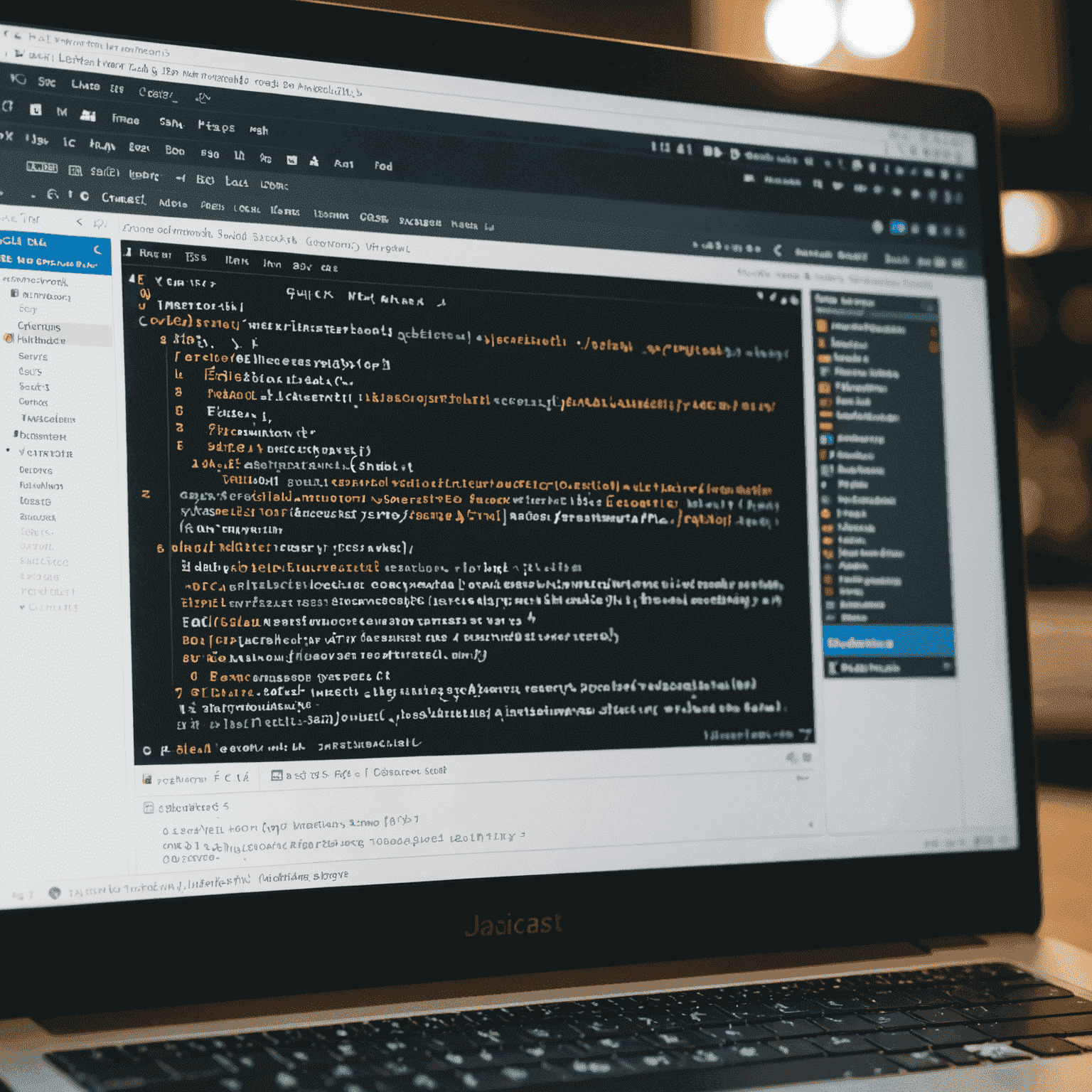Image resolution: width=1092 pixels, height=1092 pixels.
Task: Open the "Ess" tab above the code editor
Action: tap(196, 257)
